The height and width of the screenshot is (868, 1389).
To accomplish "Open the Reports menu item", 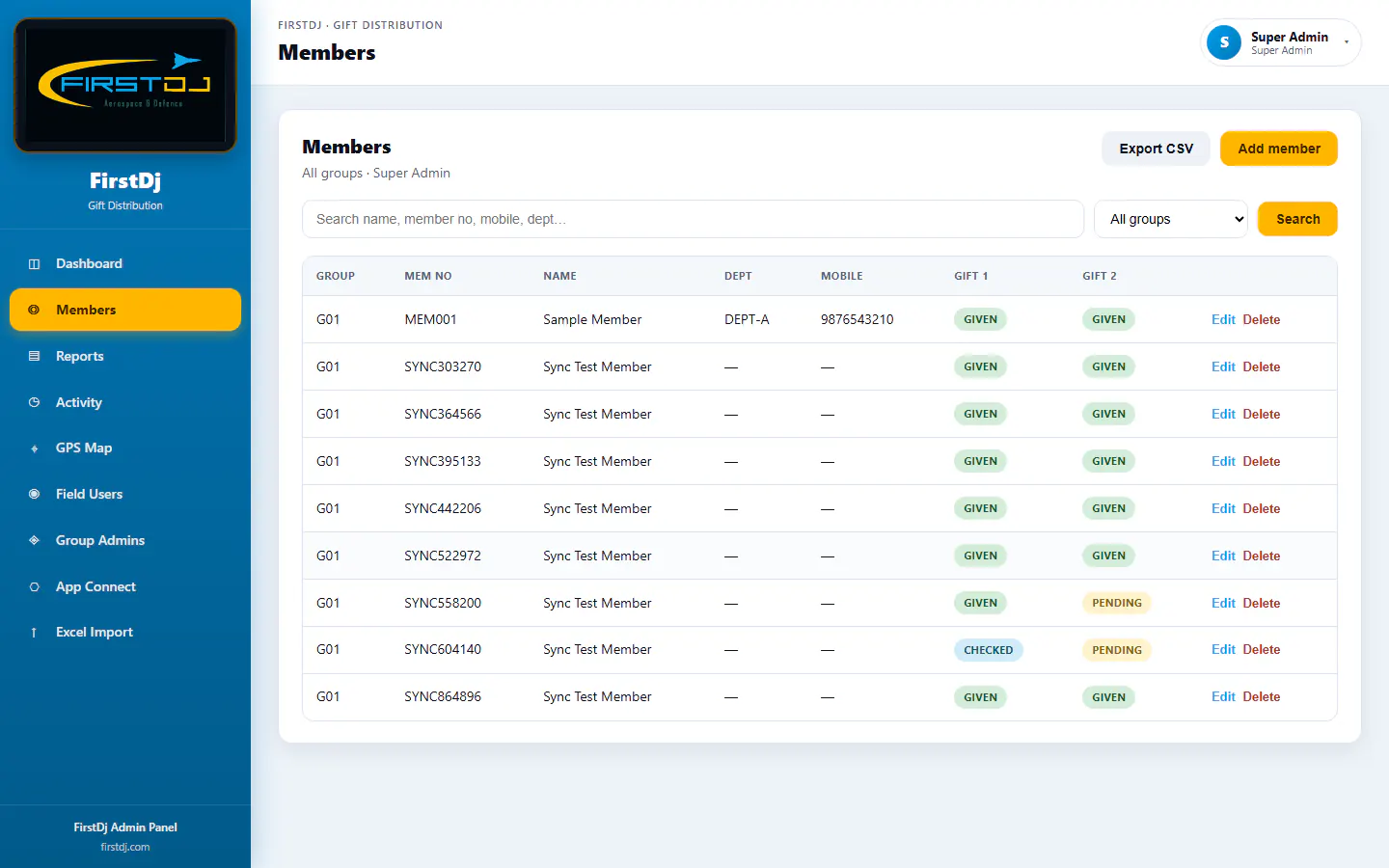I will click(125, 356).
